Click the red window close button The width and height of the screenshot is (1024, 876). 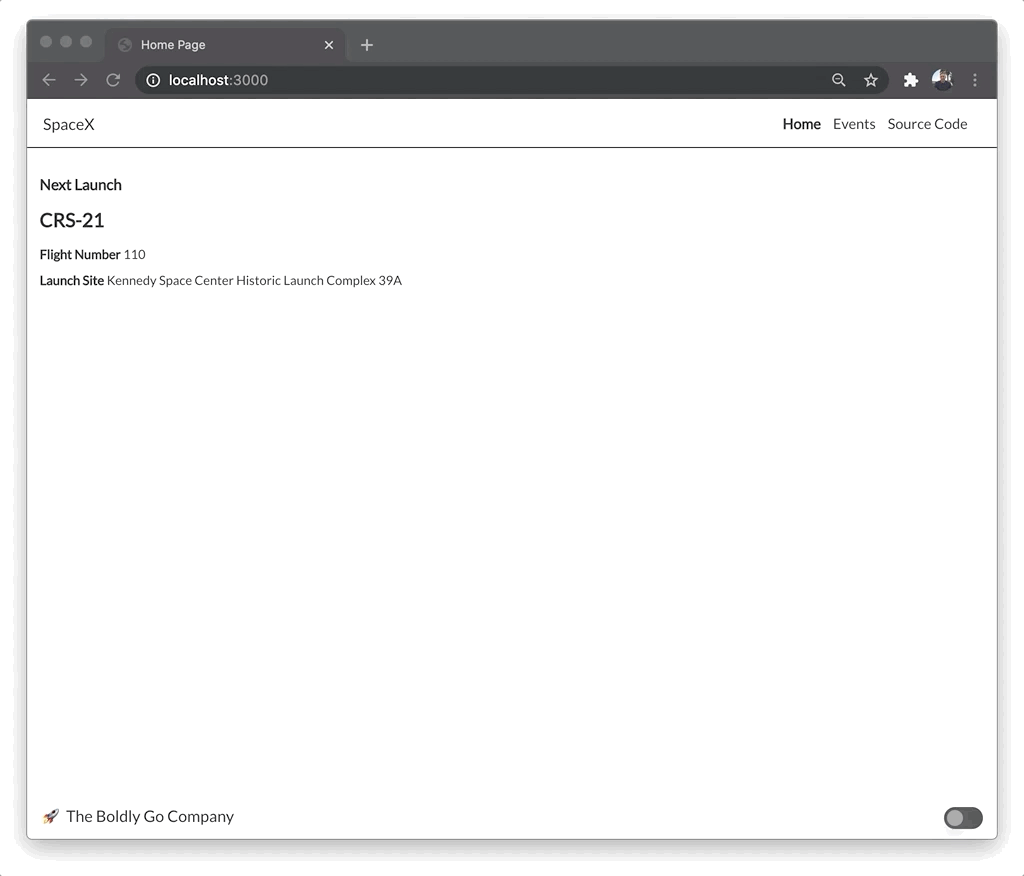[x=46, y=42]
